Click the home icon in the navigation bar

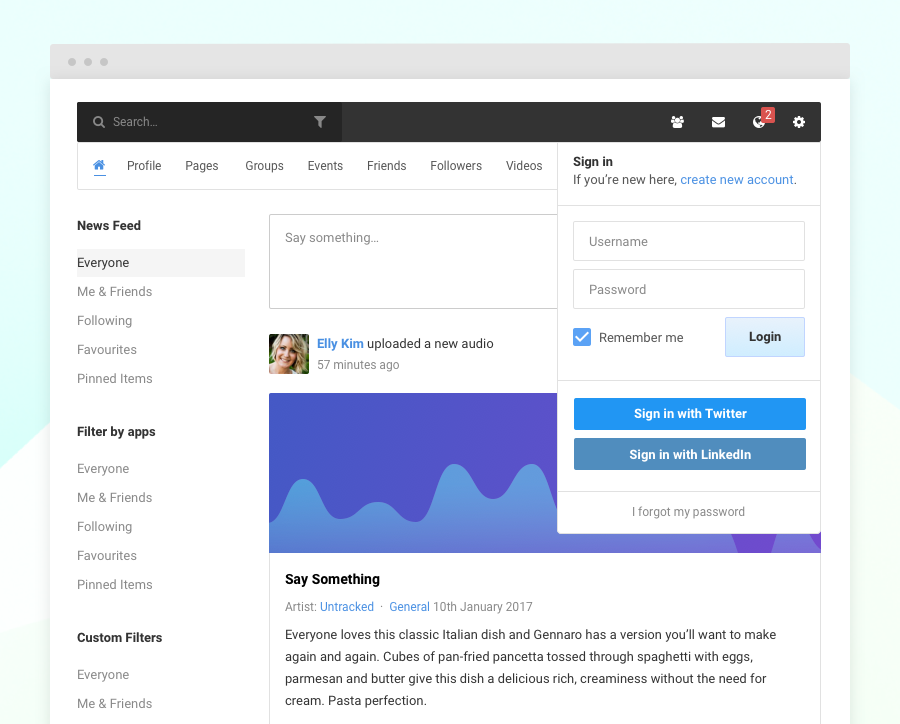(x=99, y=166)
